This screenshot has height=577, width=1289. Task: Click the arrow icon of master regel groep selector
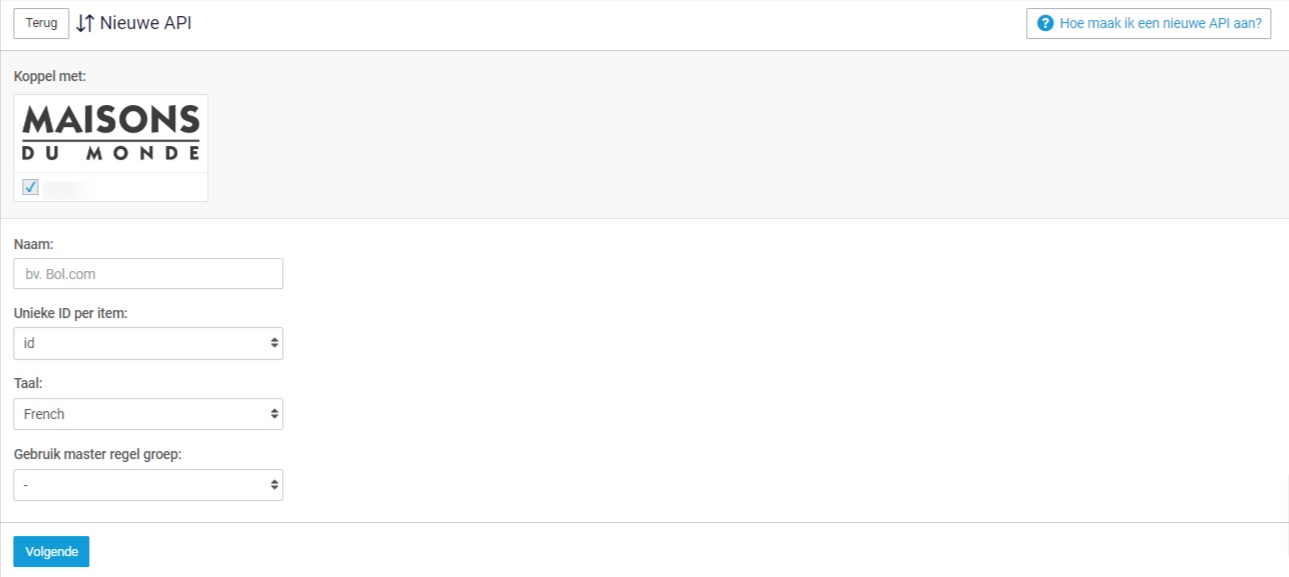274,485
